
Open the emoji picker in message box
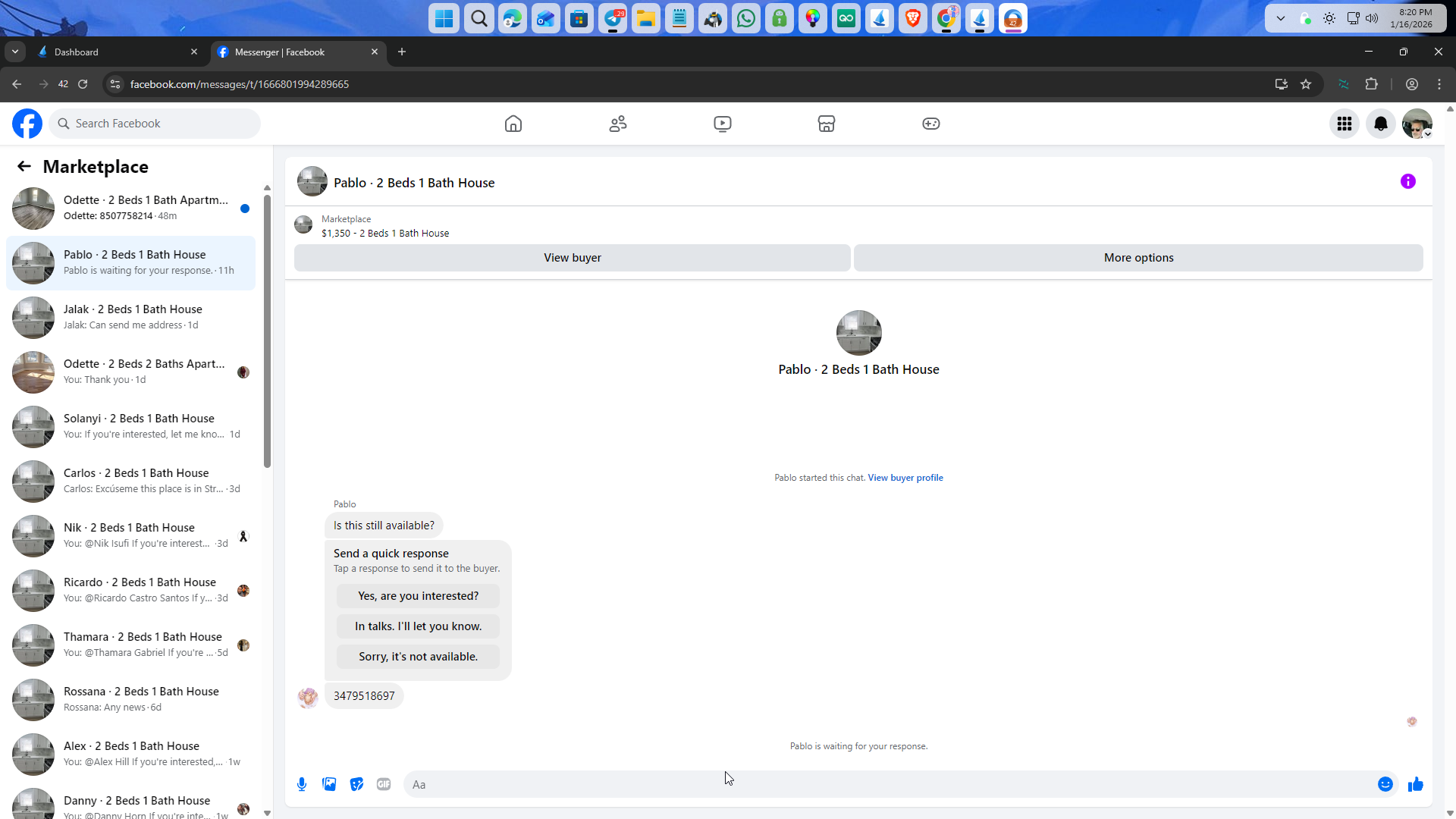click(x=1385, y=784)
